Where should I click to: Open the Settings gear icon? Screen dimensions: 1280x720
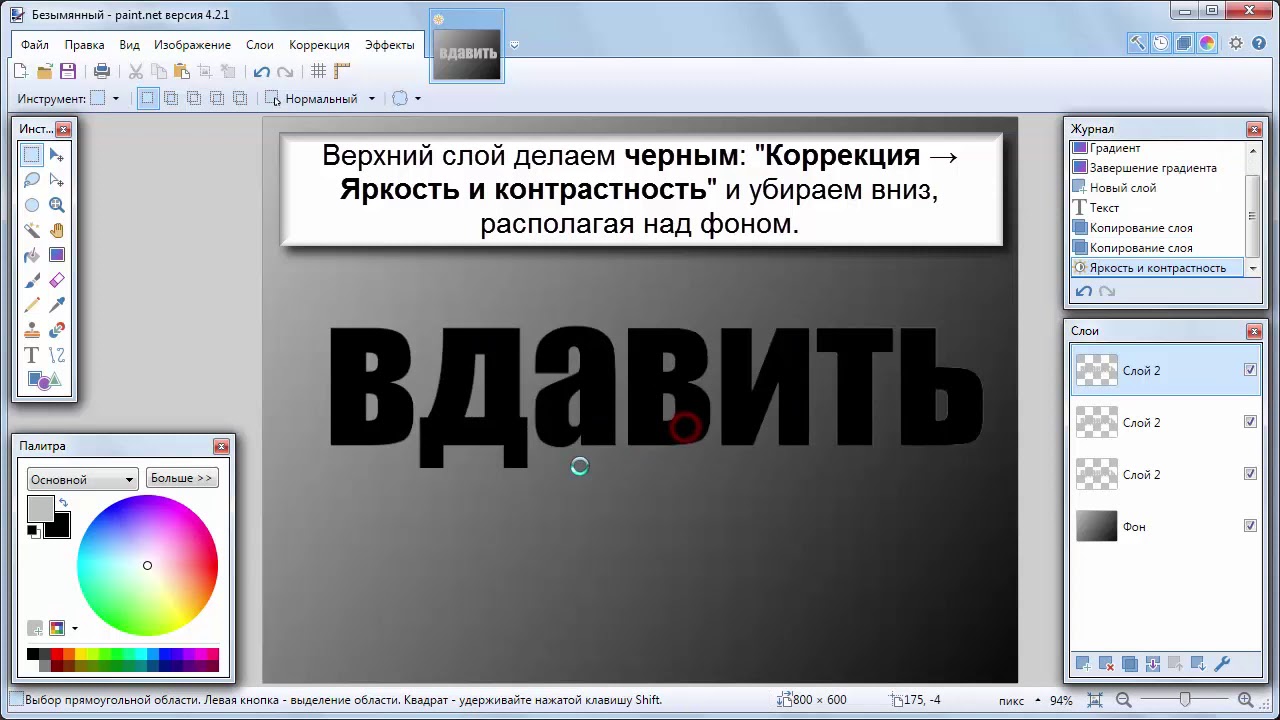[1236, 43]
